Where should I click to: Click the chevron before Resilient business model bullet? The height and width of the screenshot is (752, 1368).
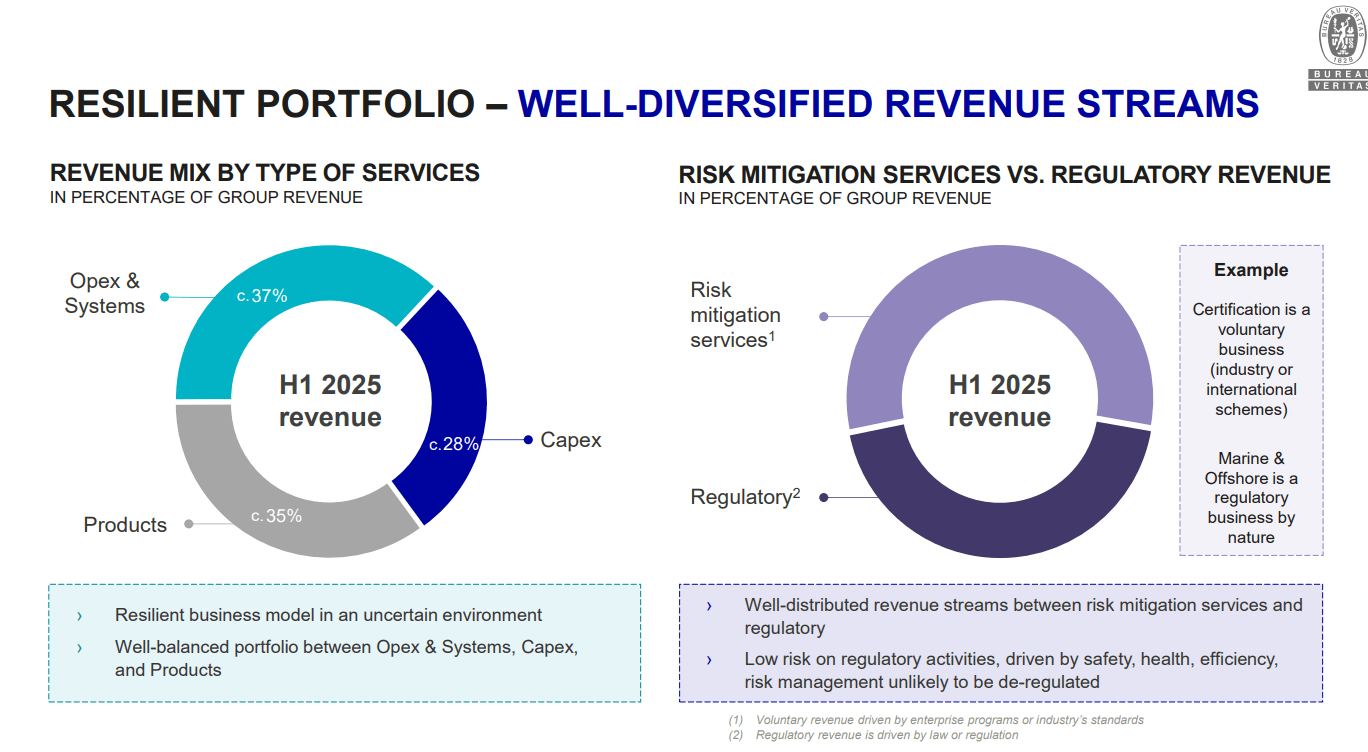[80, 615]
